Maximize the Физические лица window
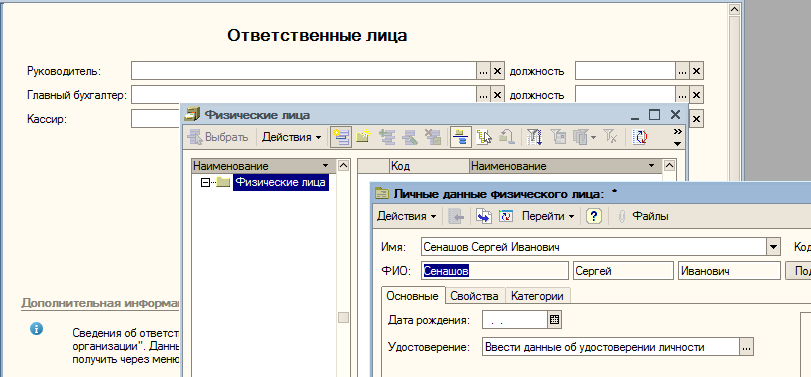 655,115
